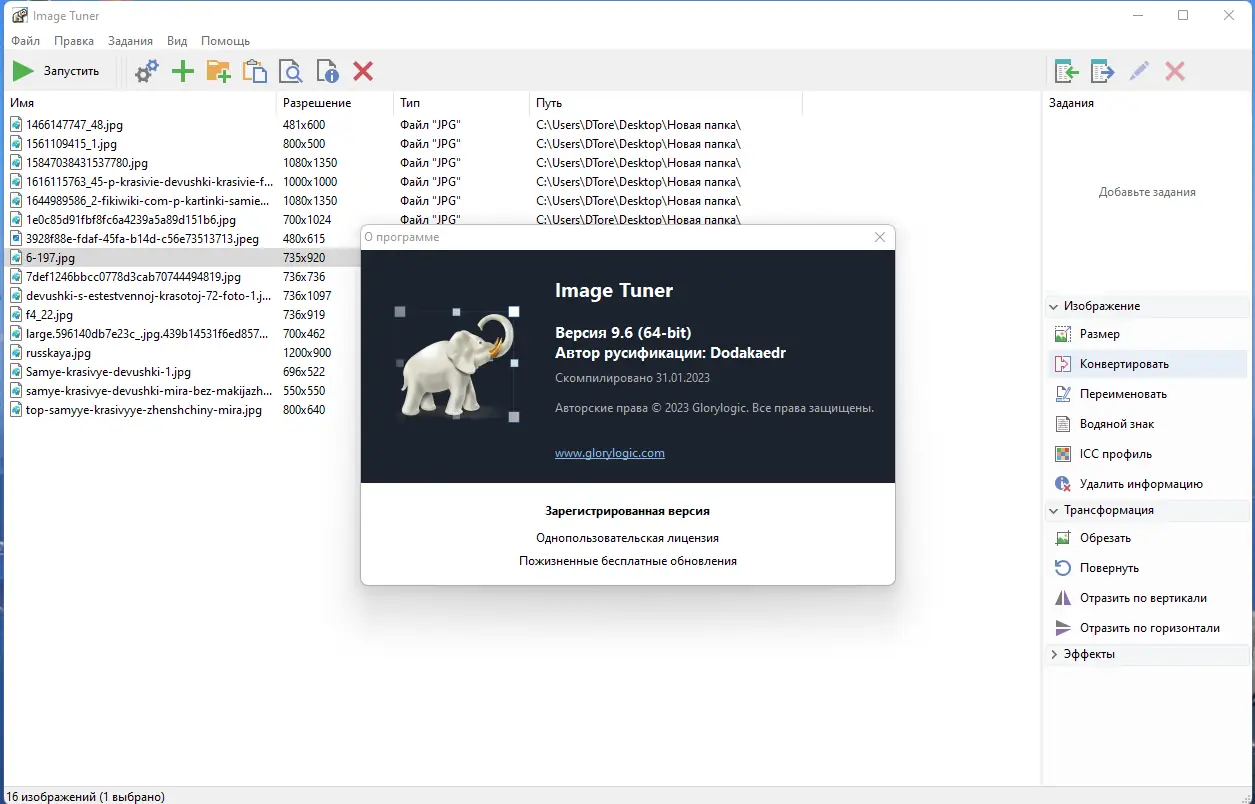Image resolution: width=1255 pixels, height=804 pixels.
Task: Open the add folder toolbar icon
Action: tap(218, 71)
